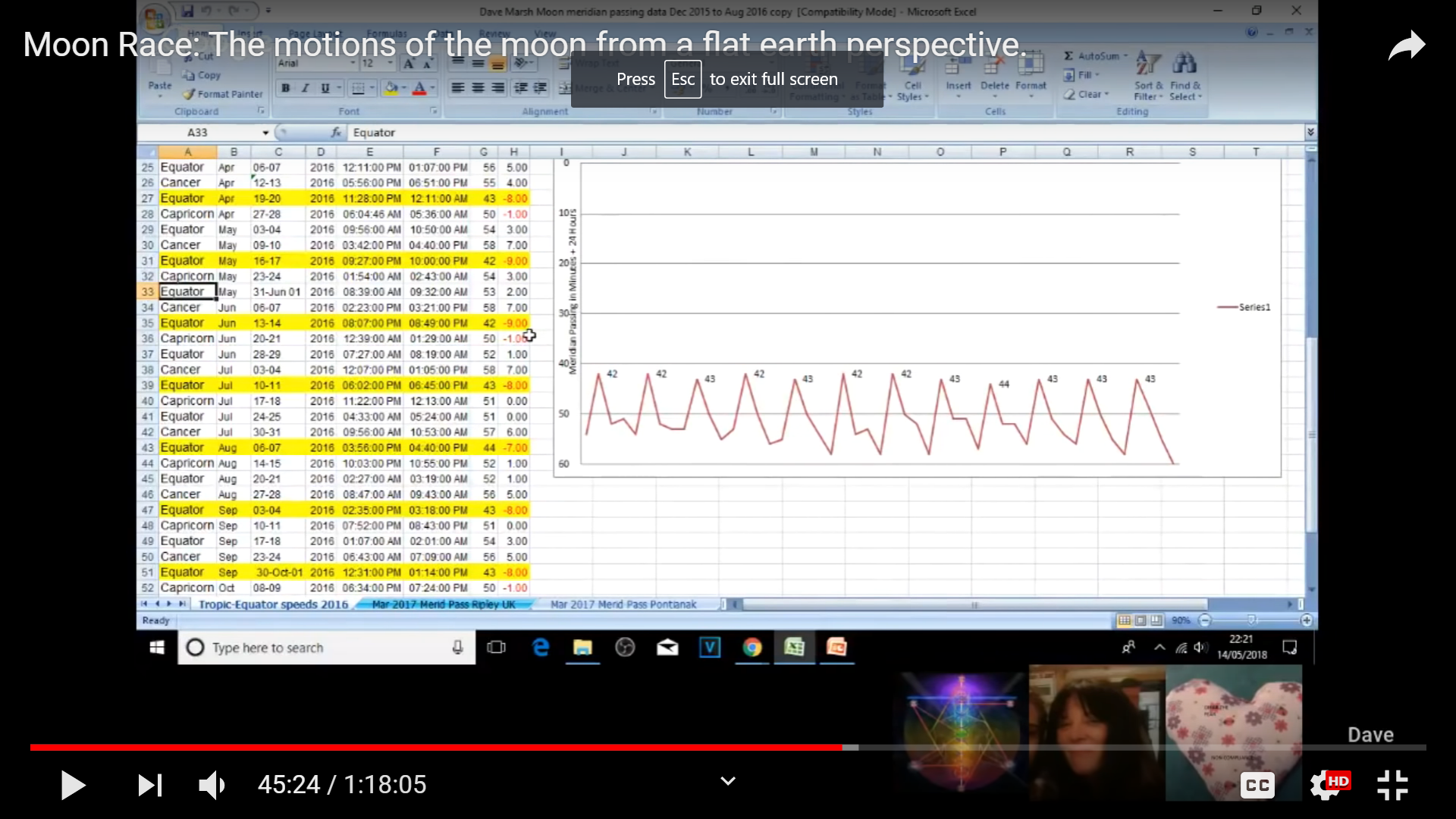Open the Windows Start menu
1456x819 pixels.
click(157, 648)
